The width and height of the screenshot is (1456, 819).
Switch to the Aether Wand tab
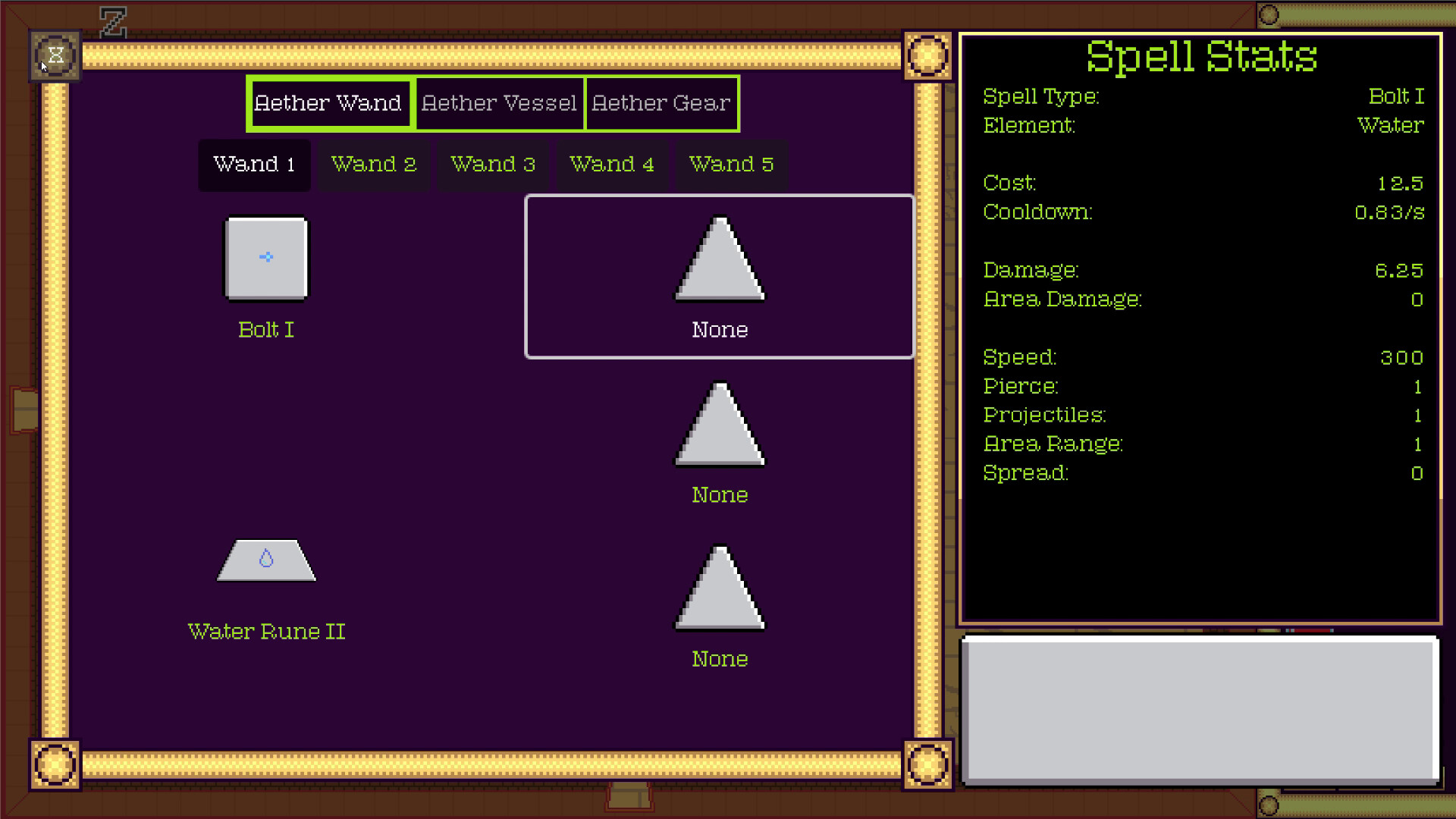click(328, 103)
